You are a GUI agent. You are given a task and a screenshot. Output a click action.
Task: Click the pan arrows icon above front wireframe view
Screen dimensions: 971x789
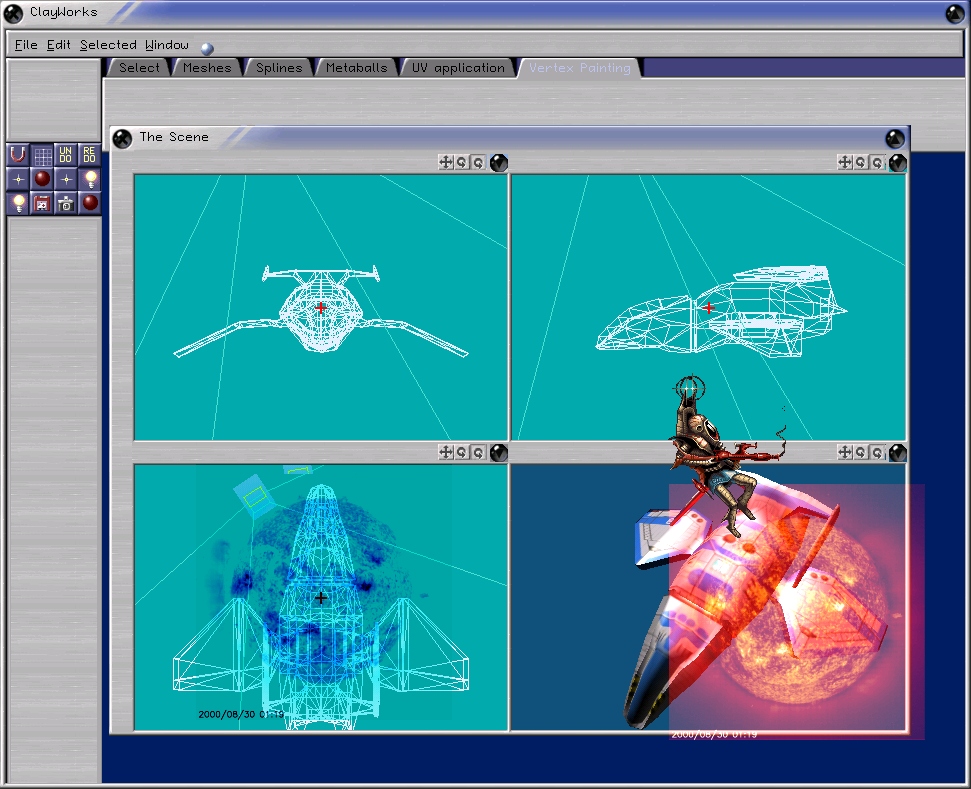coord(446,162)
